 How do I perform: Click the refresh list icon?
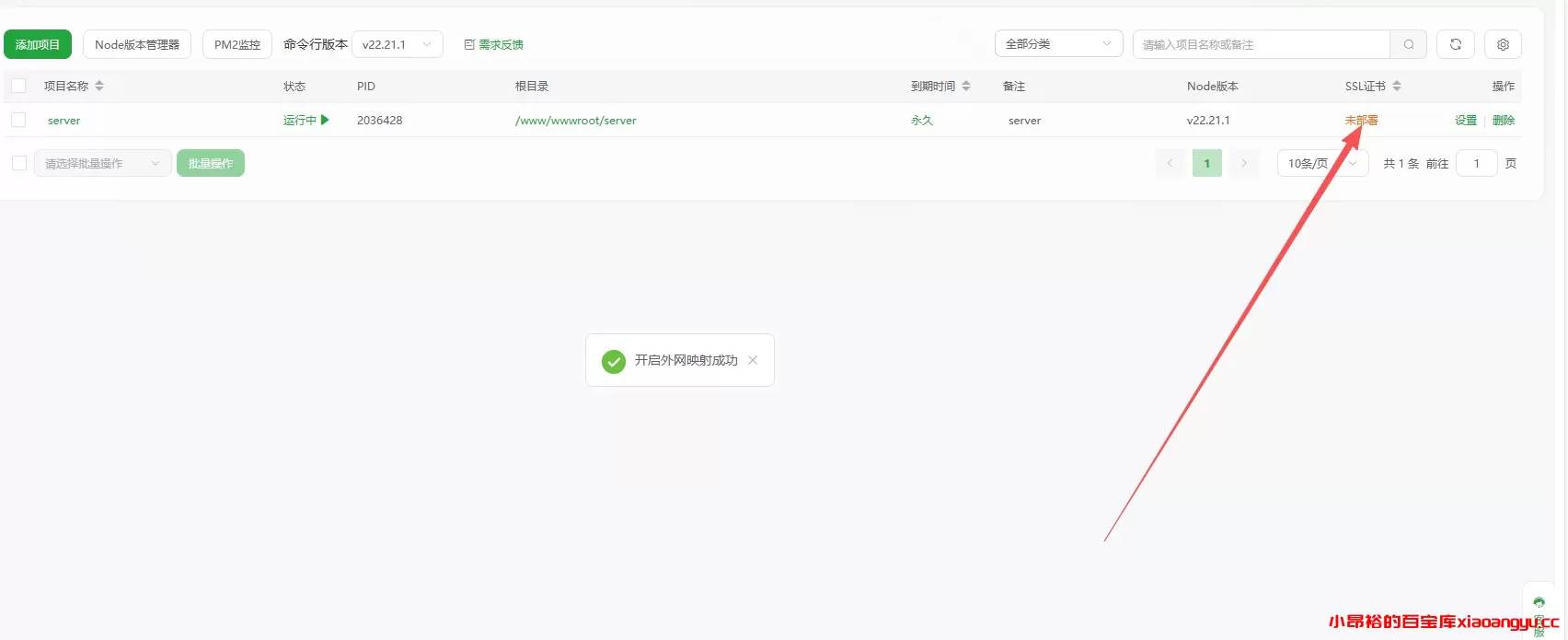[x=1456, y=44]
